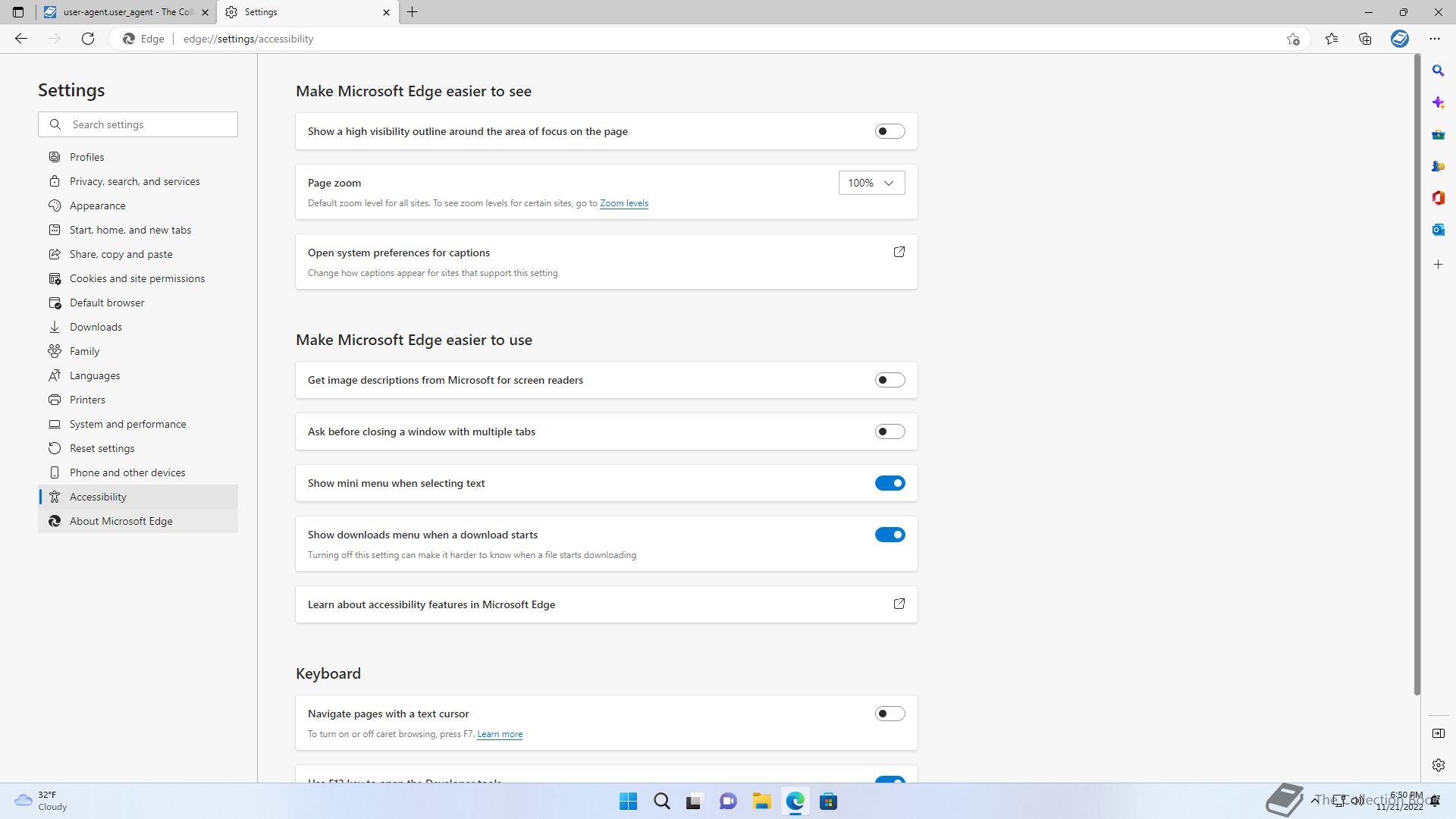Enable Ask before closing window with multiple tabs
Image resolution: width=1456 pixels, height=819 pixels.
tap(890, 431)
